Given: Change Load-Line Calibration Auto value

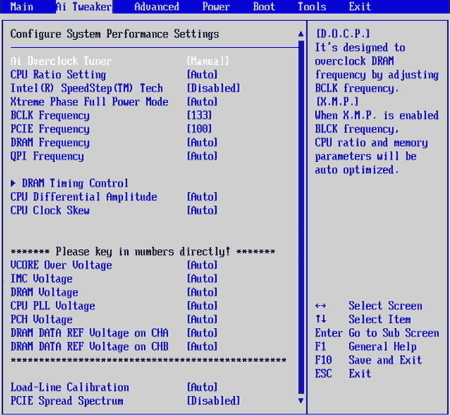Looking at the screenshot, I should coord(202,387).
